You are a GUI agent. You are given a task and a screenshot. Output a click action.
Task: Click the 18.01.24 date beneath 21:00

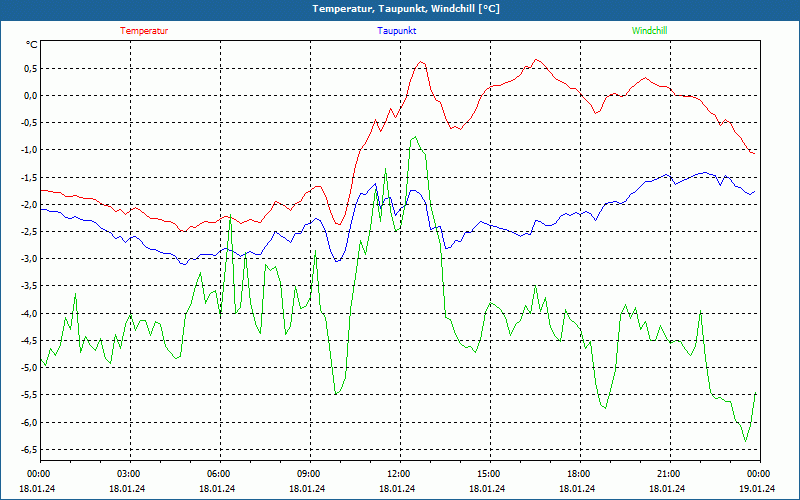[667, 489]
